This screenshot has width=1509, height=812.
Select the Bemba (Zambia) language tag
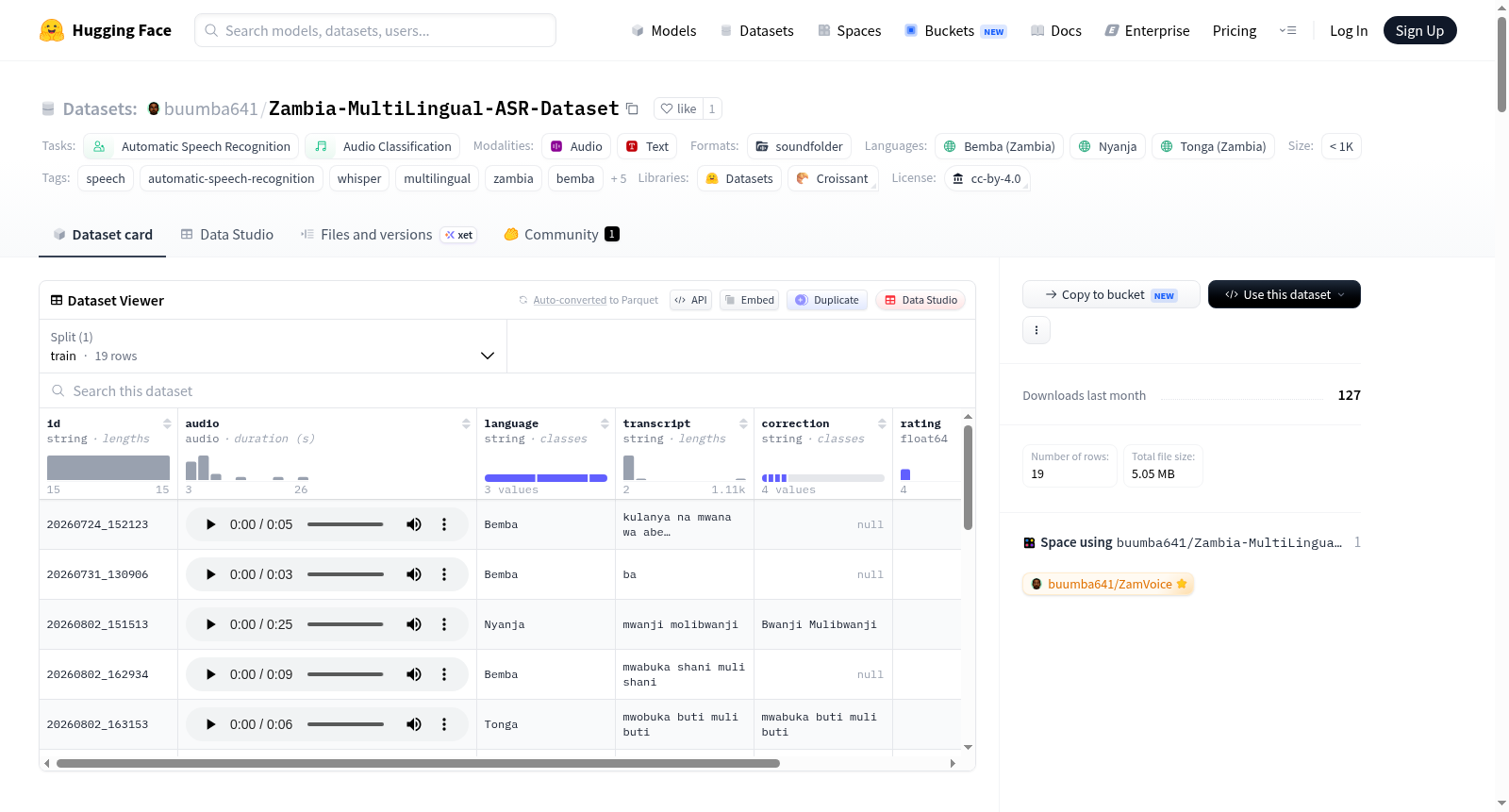[1000, 146]
